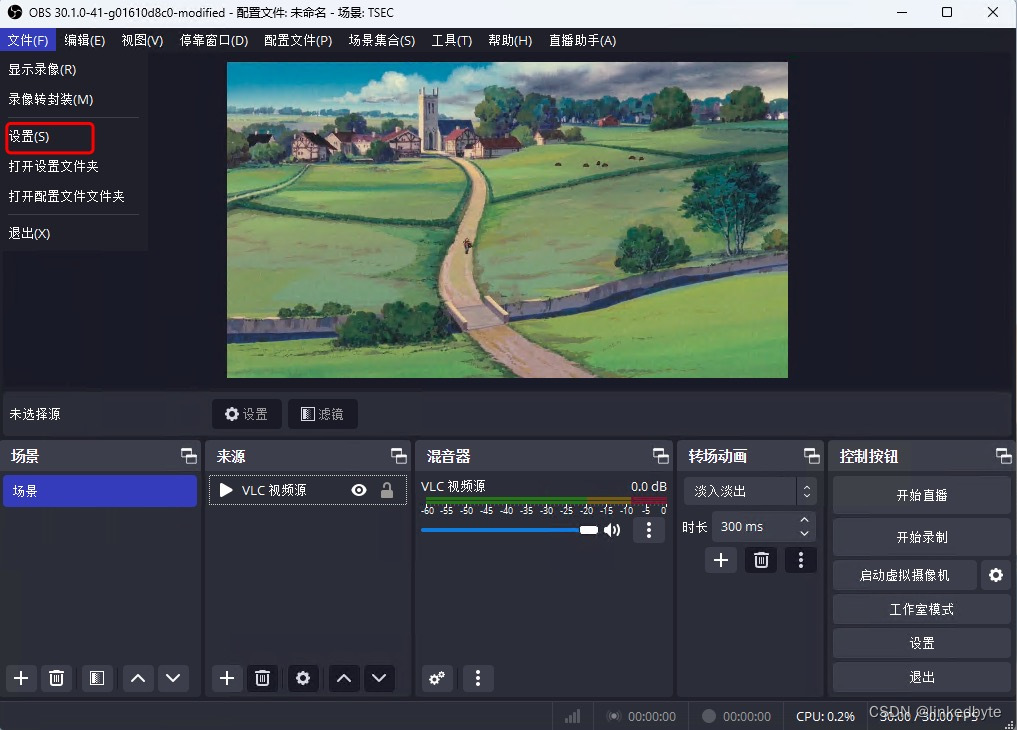Click 退出 button in Controls panel
Image resolution: width=1017 pixels, height=730 pixels.
point(922,677)
